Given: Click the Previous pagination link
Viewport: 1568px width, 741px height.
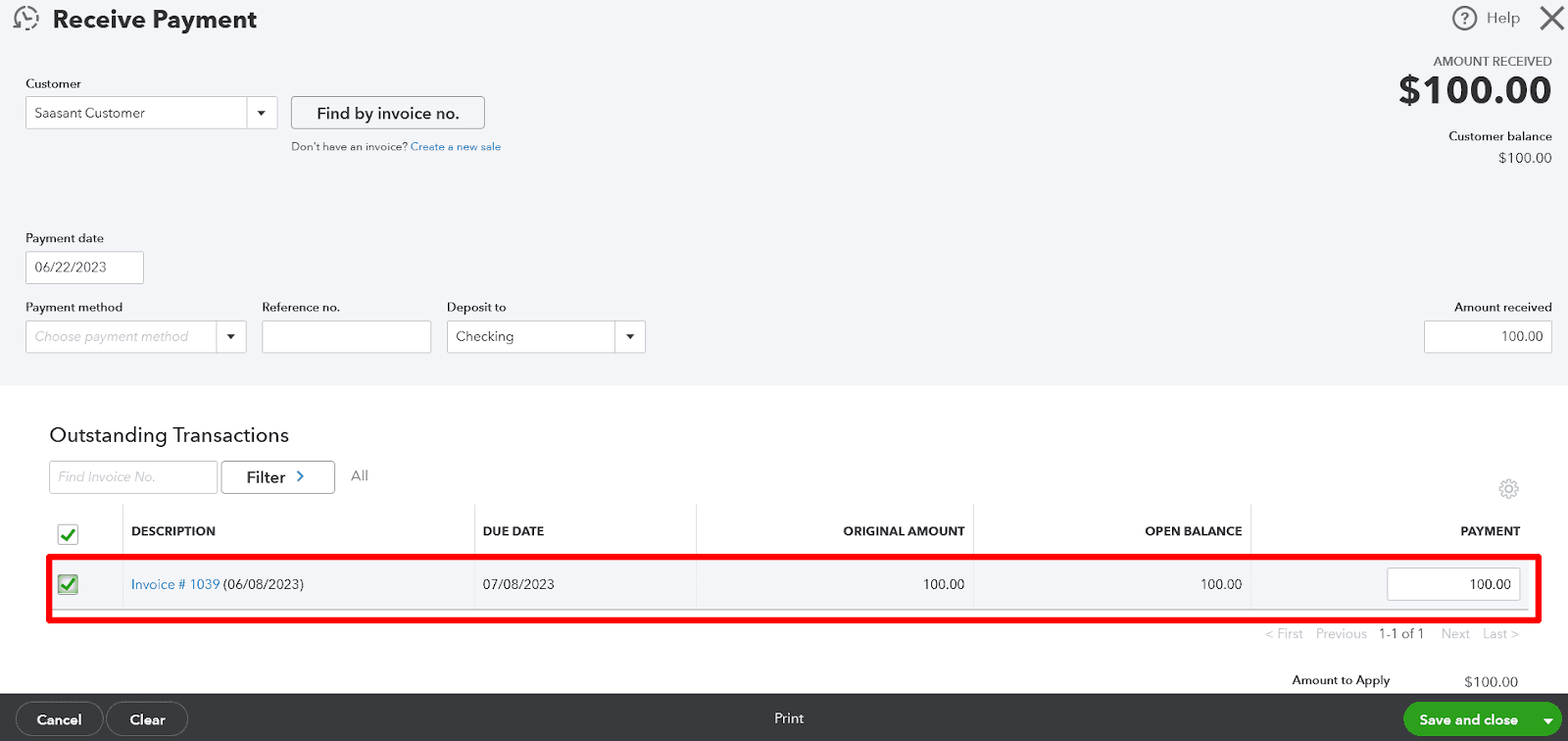Looking at the screenshot, I should pos(1341,634).
